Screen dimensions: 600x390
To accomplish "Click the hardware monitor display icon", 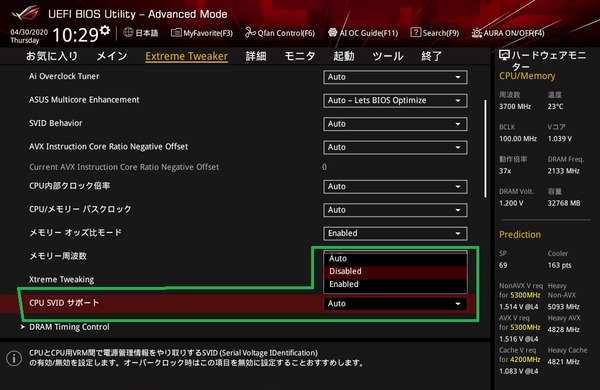I will tap(504, 56).
